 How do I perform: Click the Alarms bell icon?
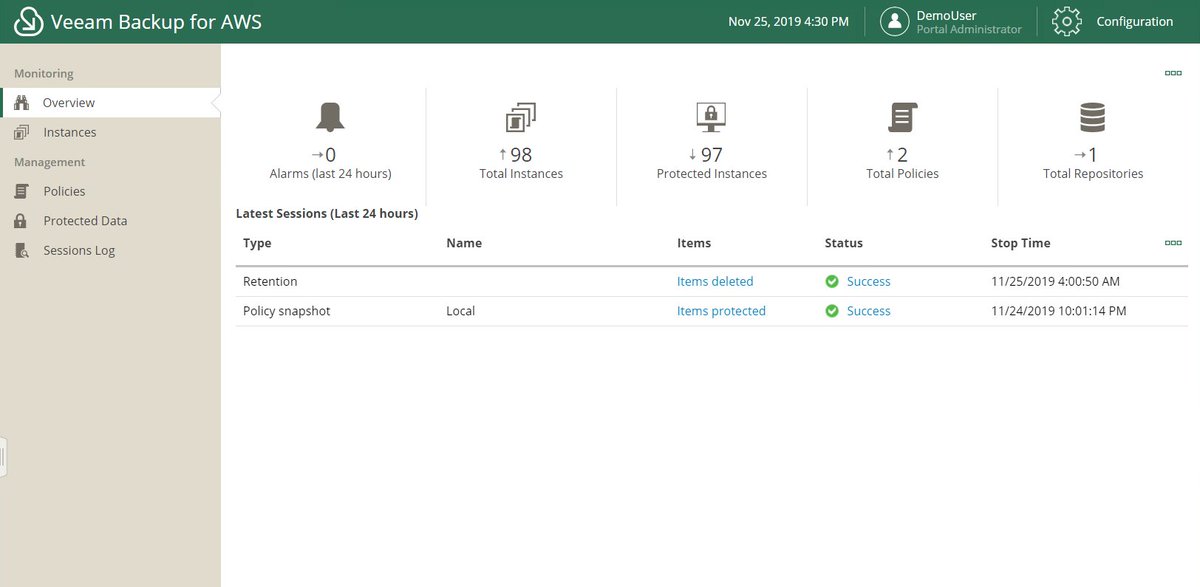330,117
